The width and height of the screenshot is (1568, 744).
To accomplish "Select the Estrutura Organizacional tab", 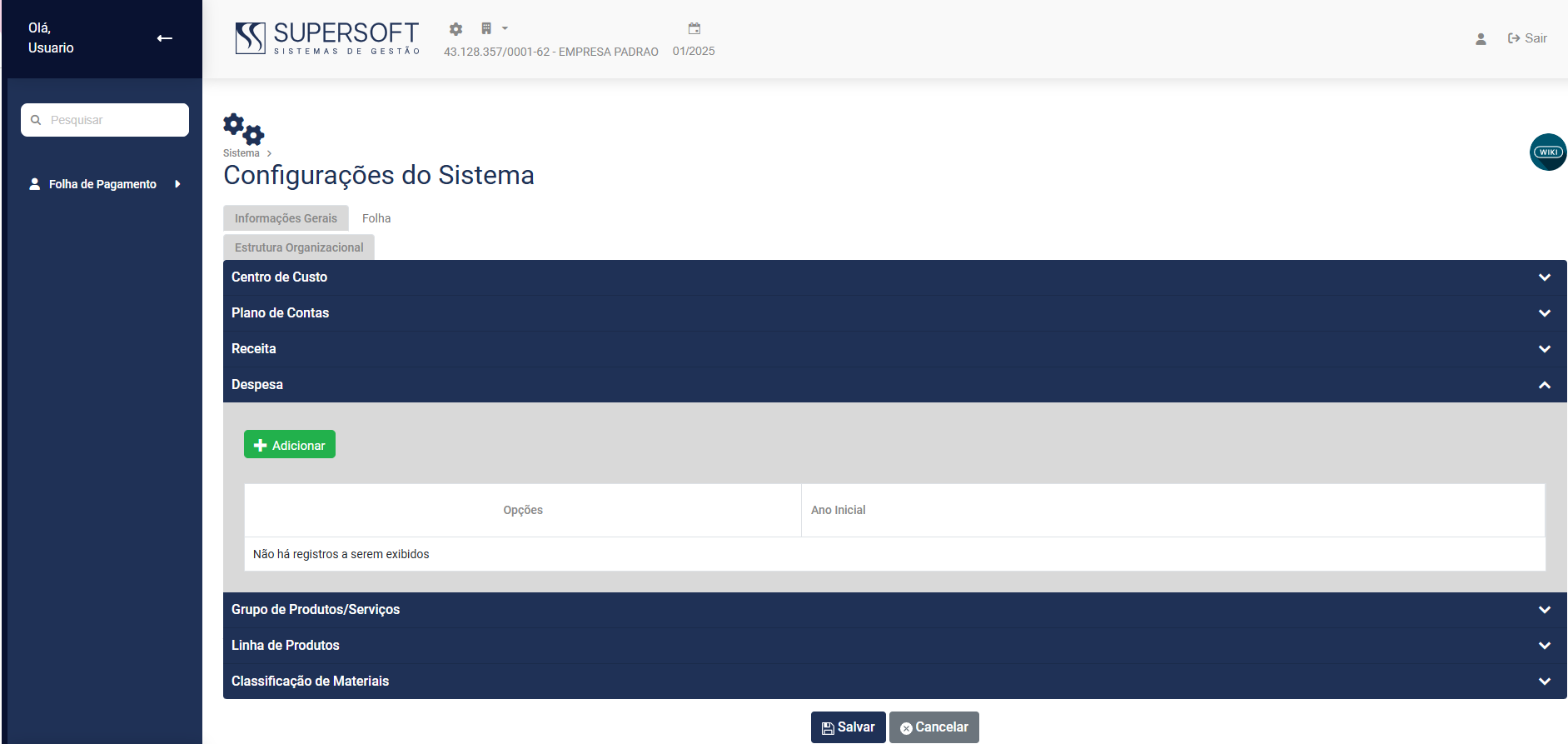I will click(x=299, y=247).
